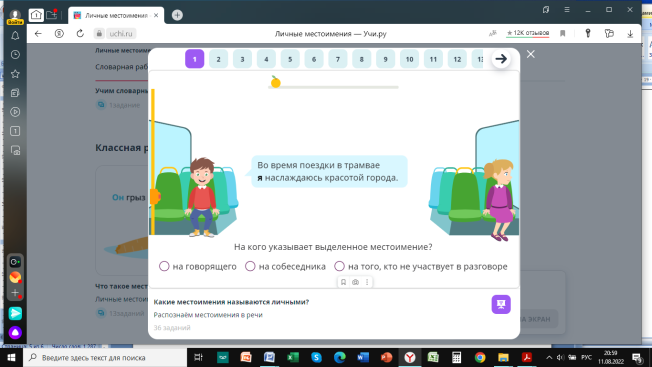Open browser history clock icon
Viewport: 652px width, 367px height.
click(x=15, y=54)
